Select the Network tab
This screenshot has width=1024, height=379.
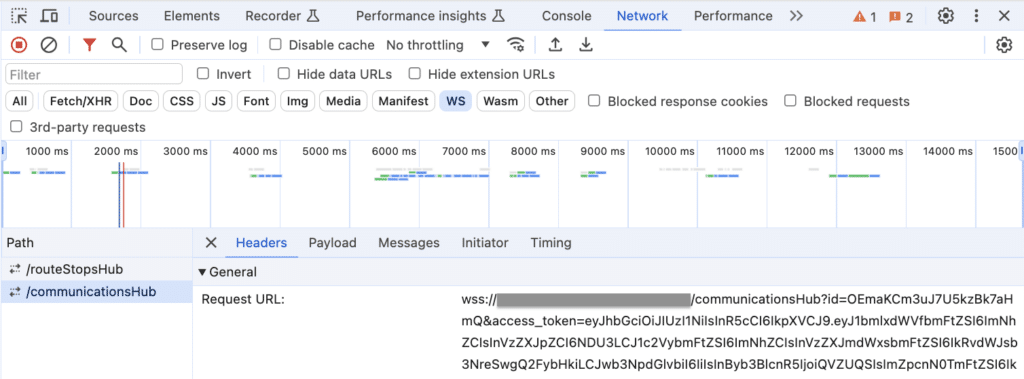[643, 16]
